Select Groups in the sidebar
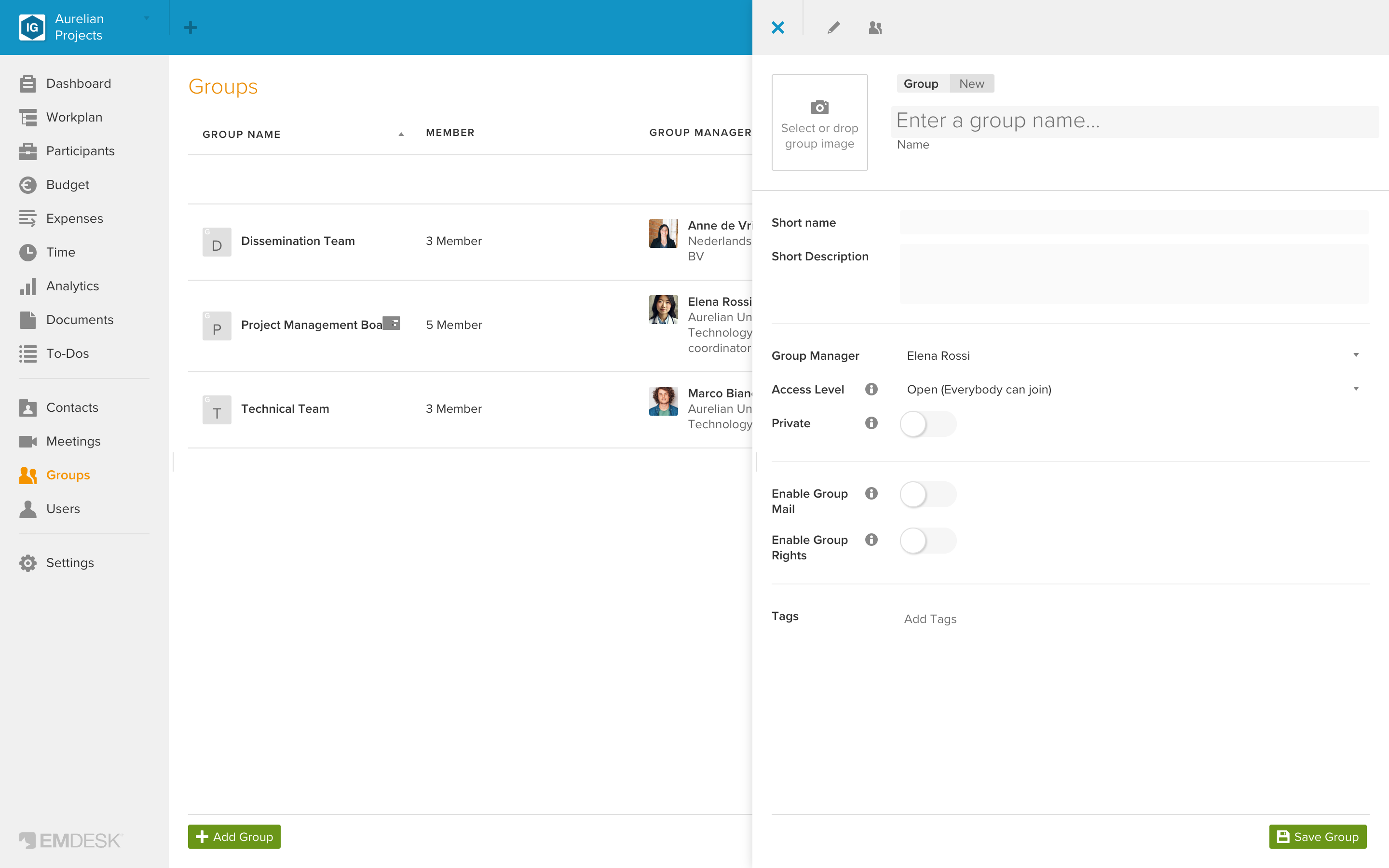The width and height of the screenshot is (1389, 868). click(x=54, y=475)
